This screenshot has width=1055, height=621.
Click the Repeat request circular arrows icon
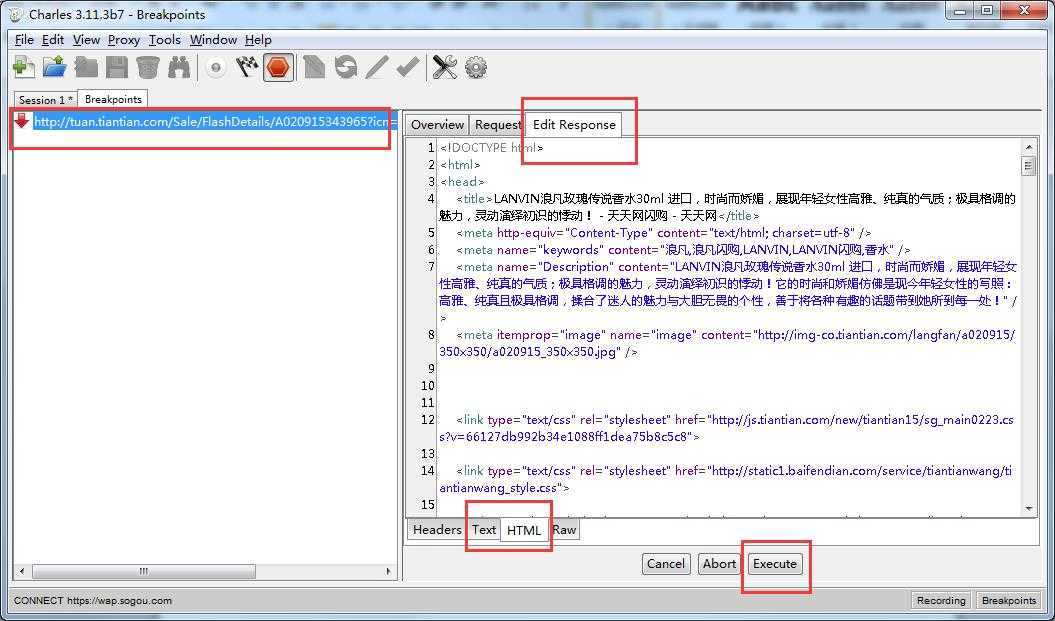click(345, 67)
